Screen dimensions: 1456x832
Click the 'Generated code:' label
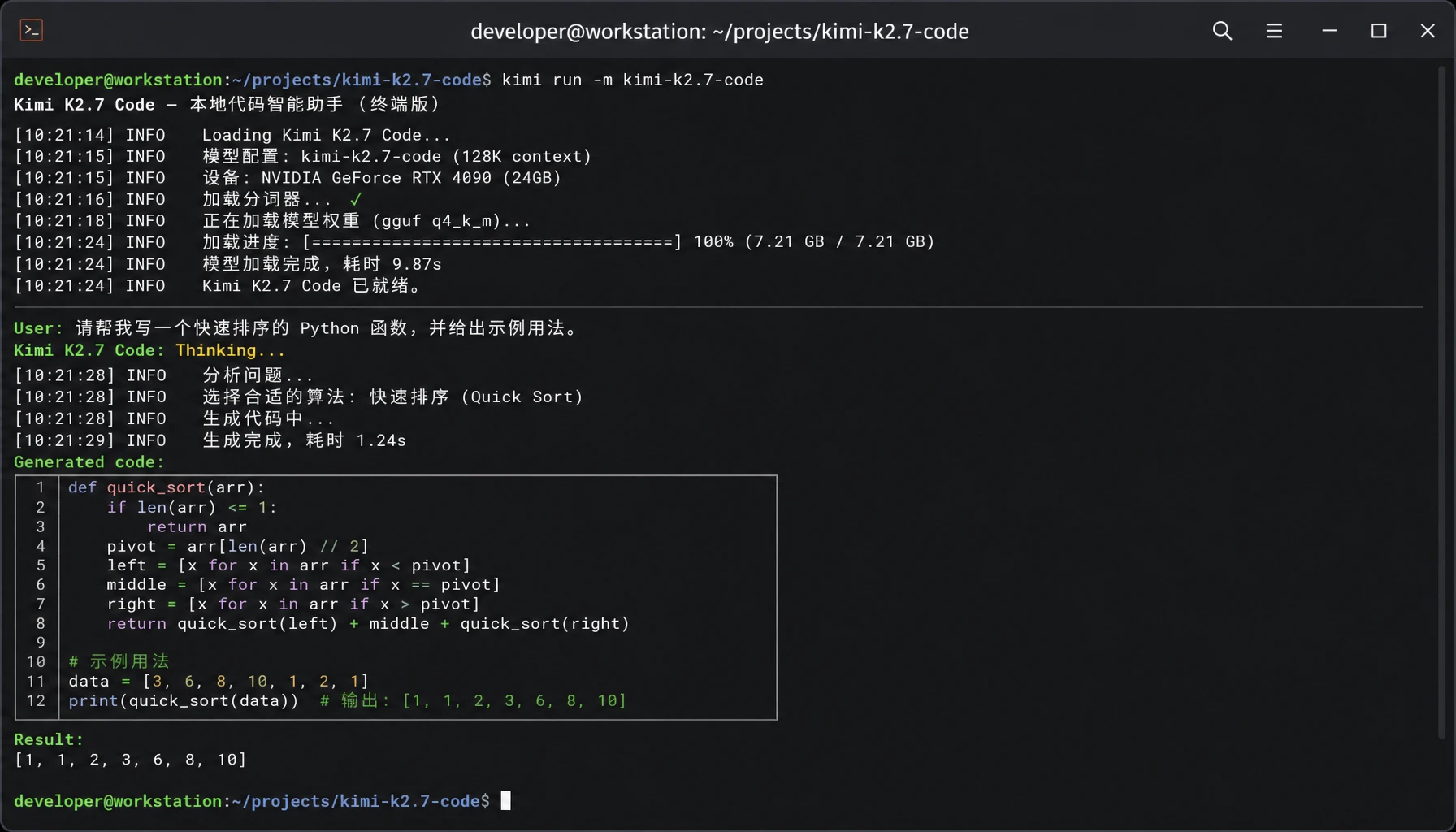pos(89,462)
